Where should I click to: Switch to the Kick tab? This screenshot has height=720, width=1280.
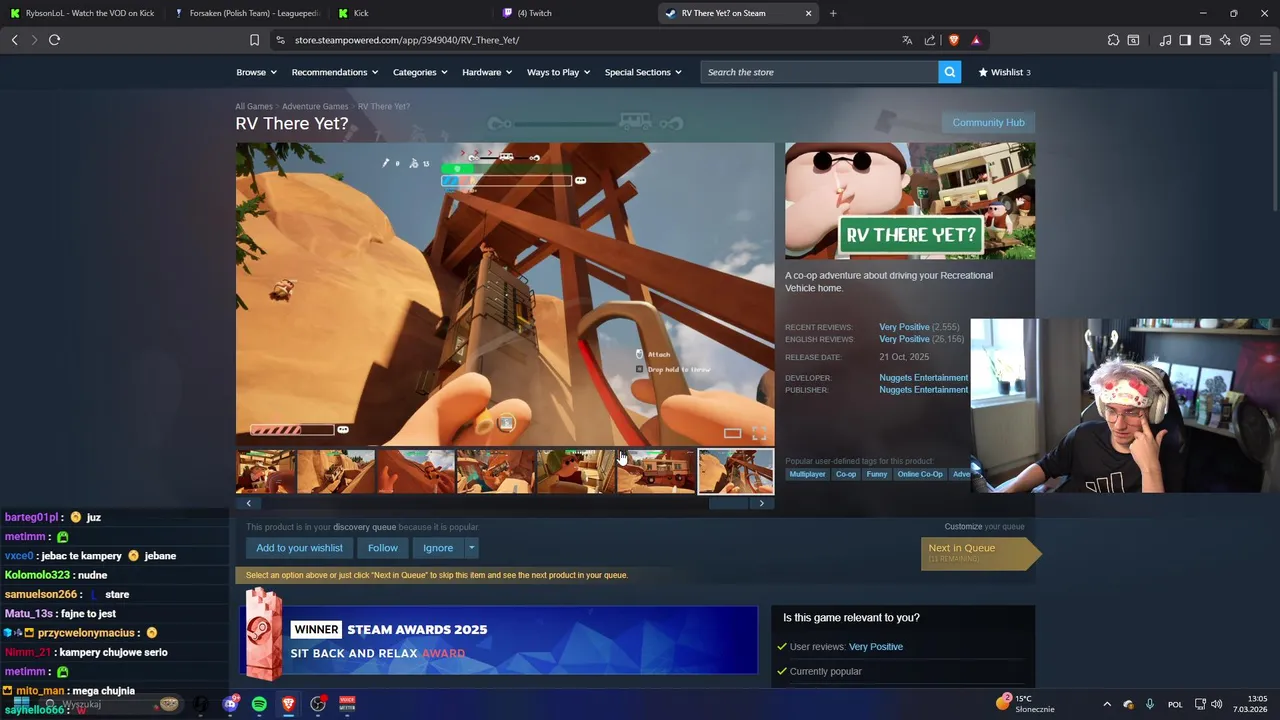click(x=410, y=13)
